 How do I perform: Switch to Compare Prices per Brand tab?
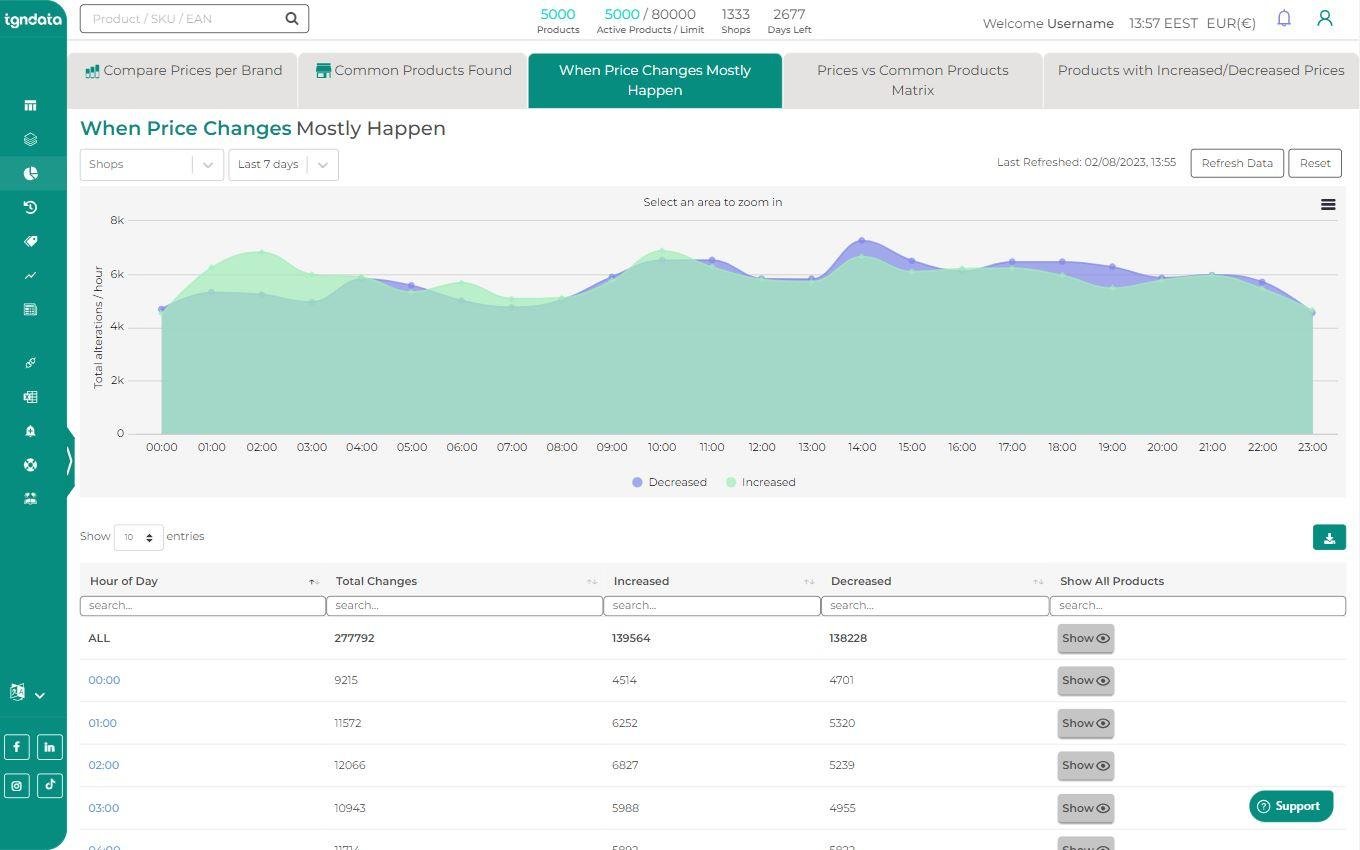(183, 71)
